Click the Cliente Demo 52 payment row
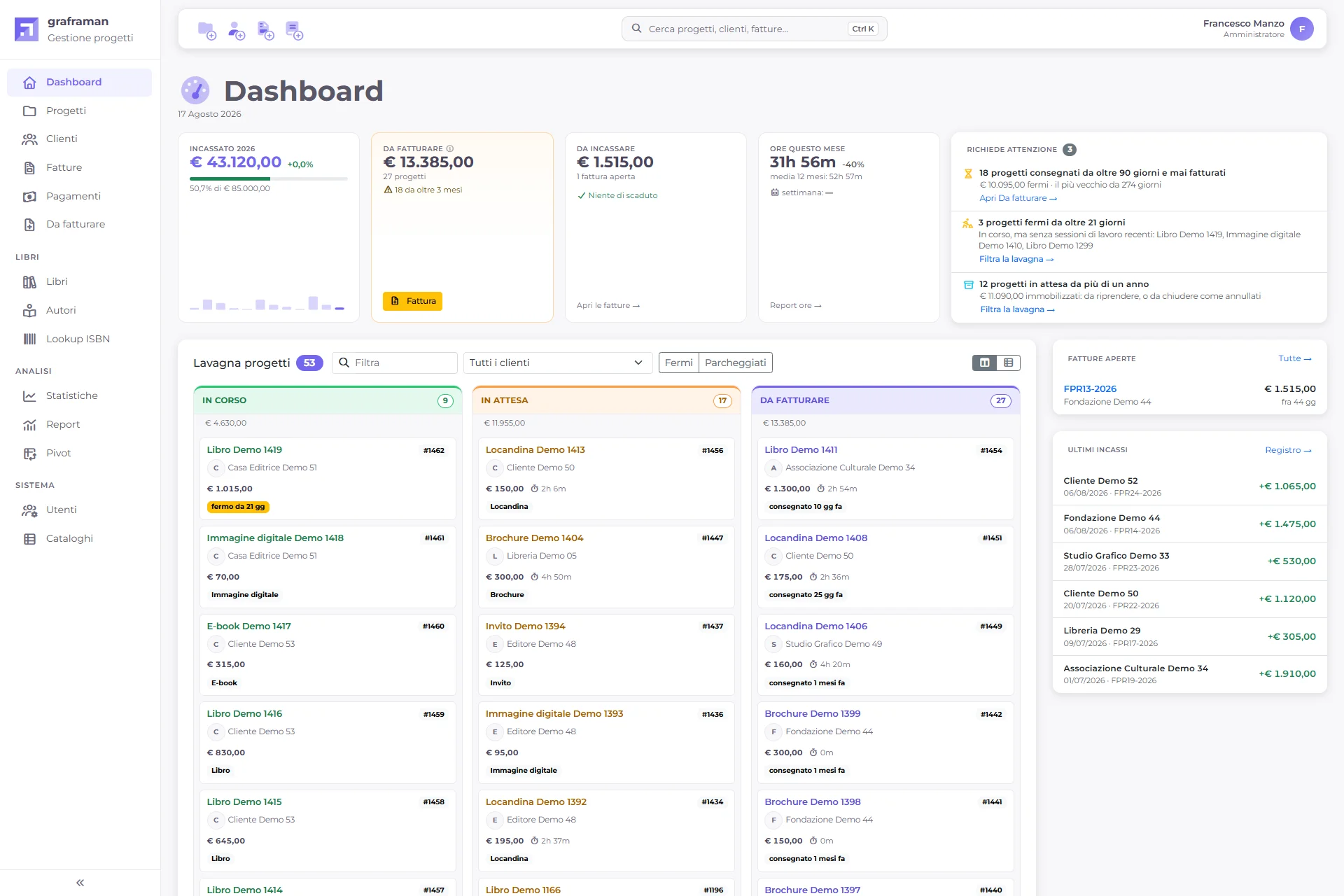 click(1189, 487)
